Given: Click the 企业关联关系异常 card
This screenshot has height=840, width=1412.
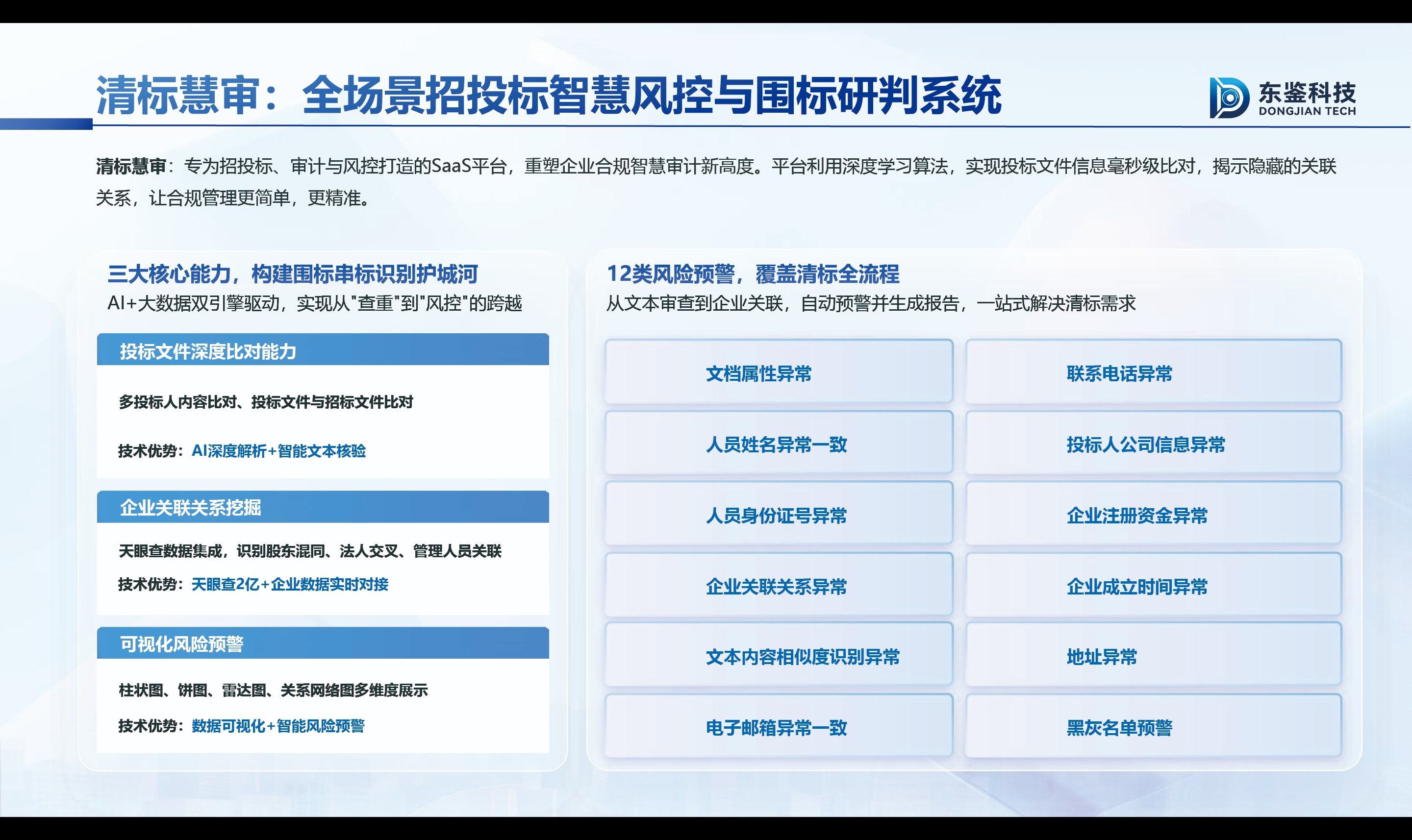Looking at the screenshot, I should click(779, 584).
